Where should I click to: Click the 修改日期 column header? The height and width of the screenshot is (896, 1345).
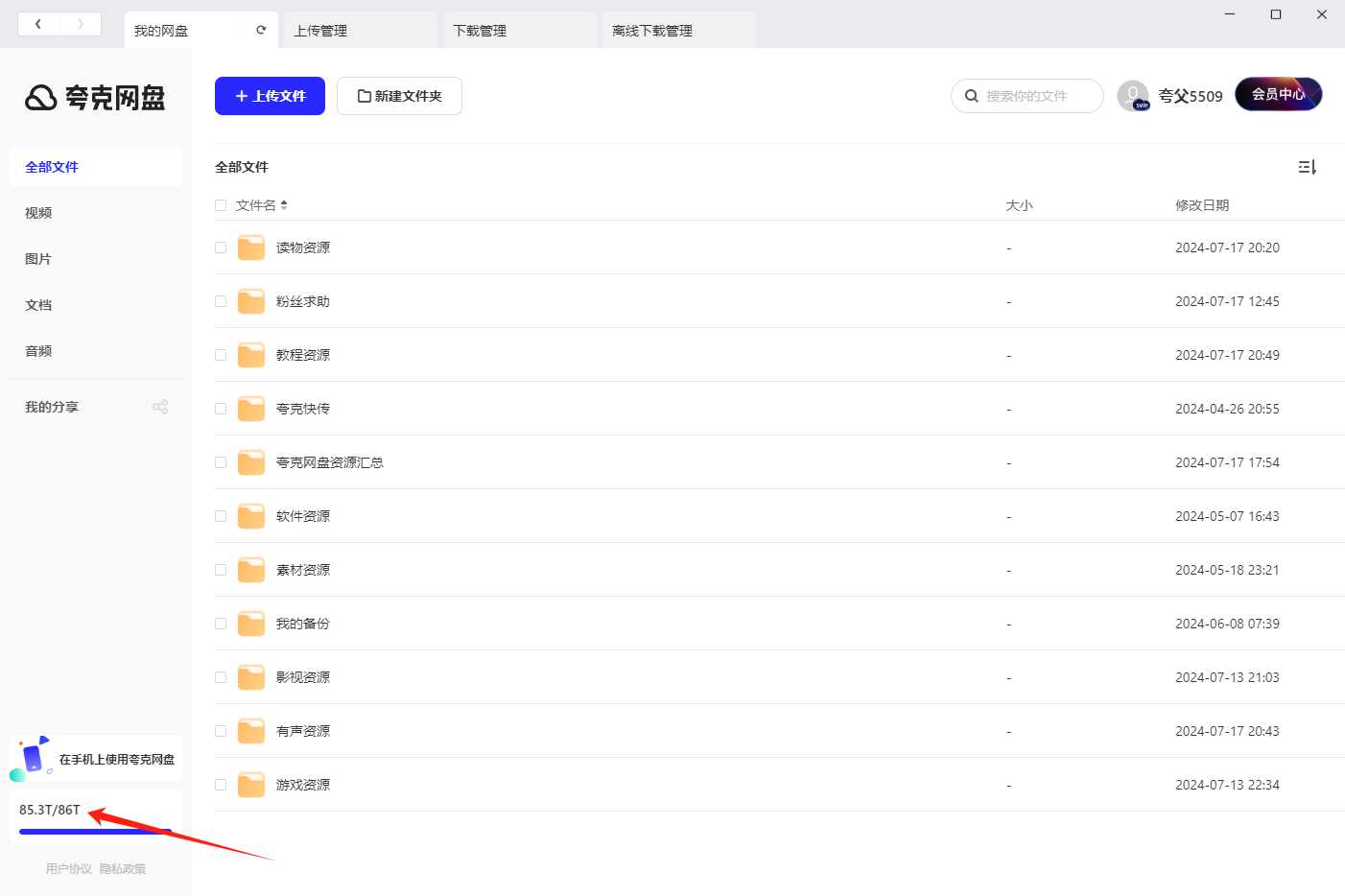pos(1202,205)
